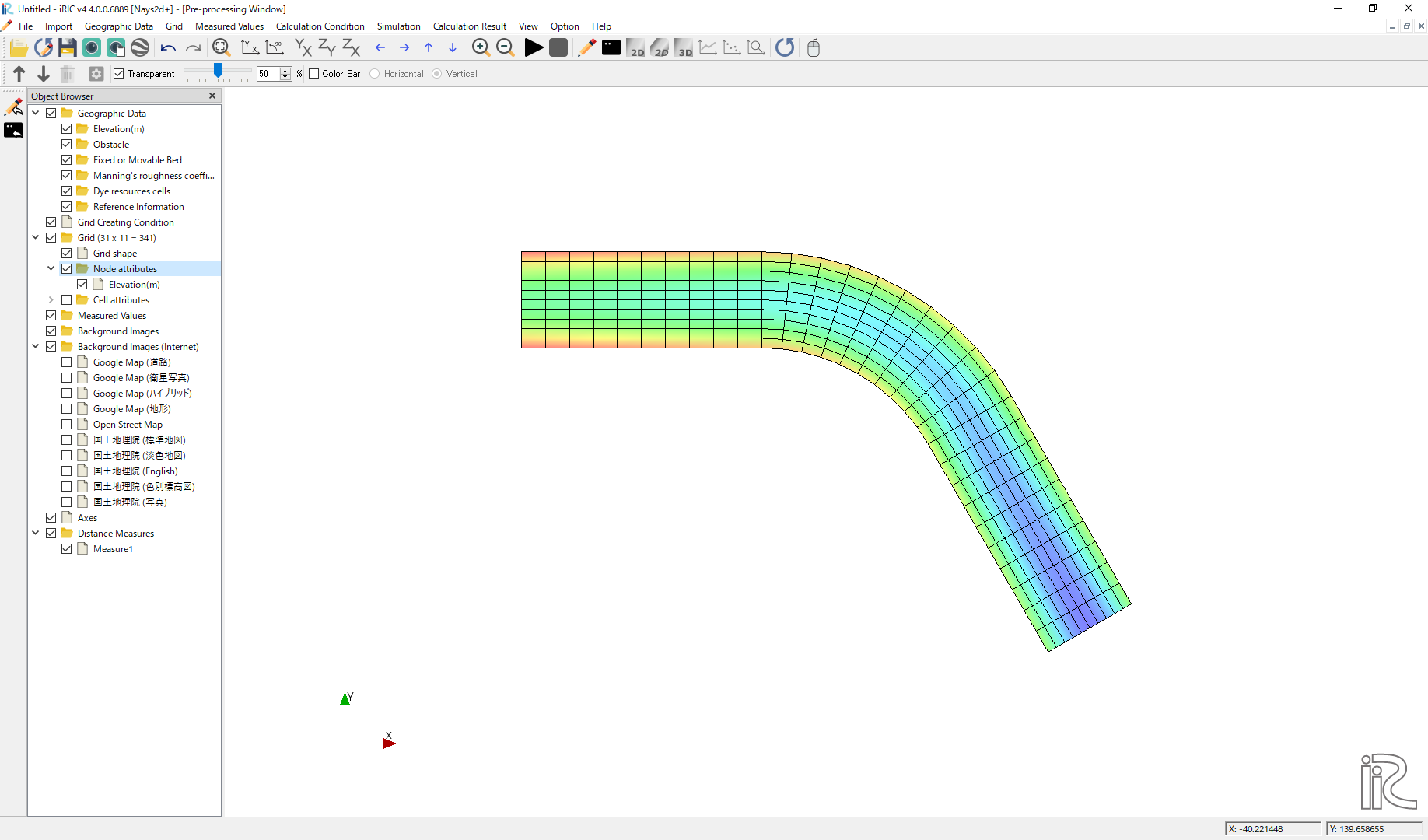Open the Simulation menu

(x=398, y=26)
